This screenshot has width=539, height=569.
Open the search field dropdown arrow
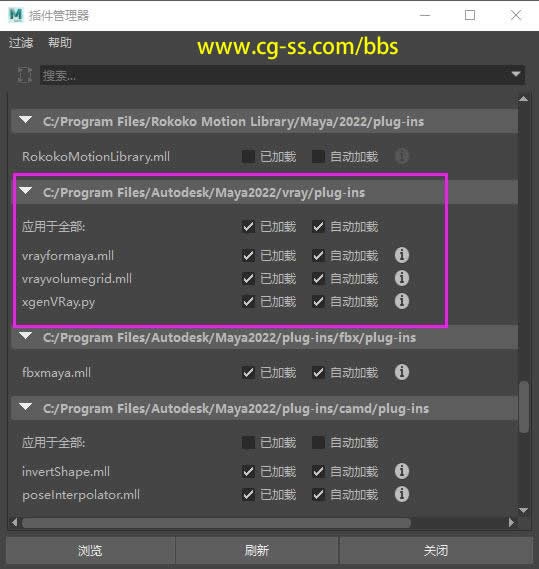516,74
